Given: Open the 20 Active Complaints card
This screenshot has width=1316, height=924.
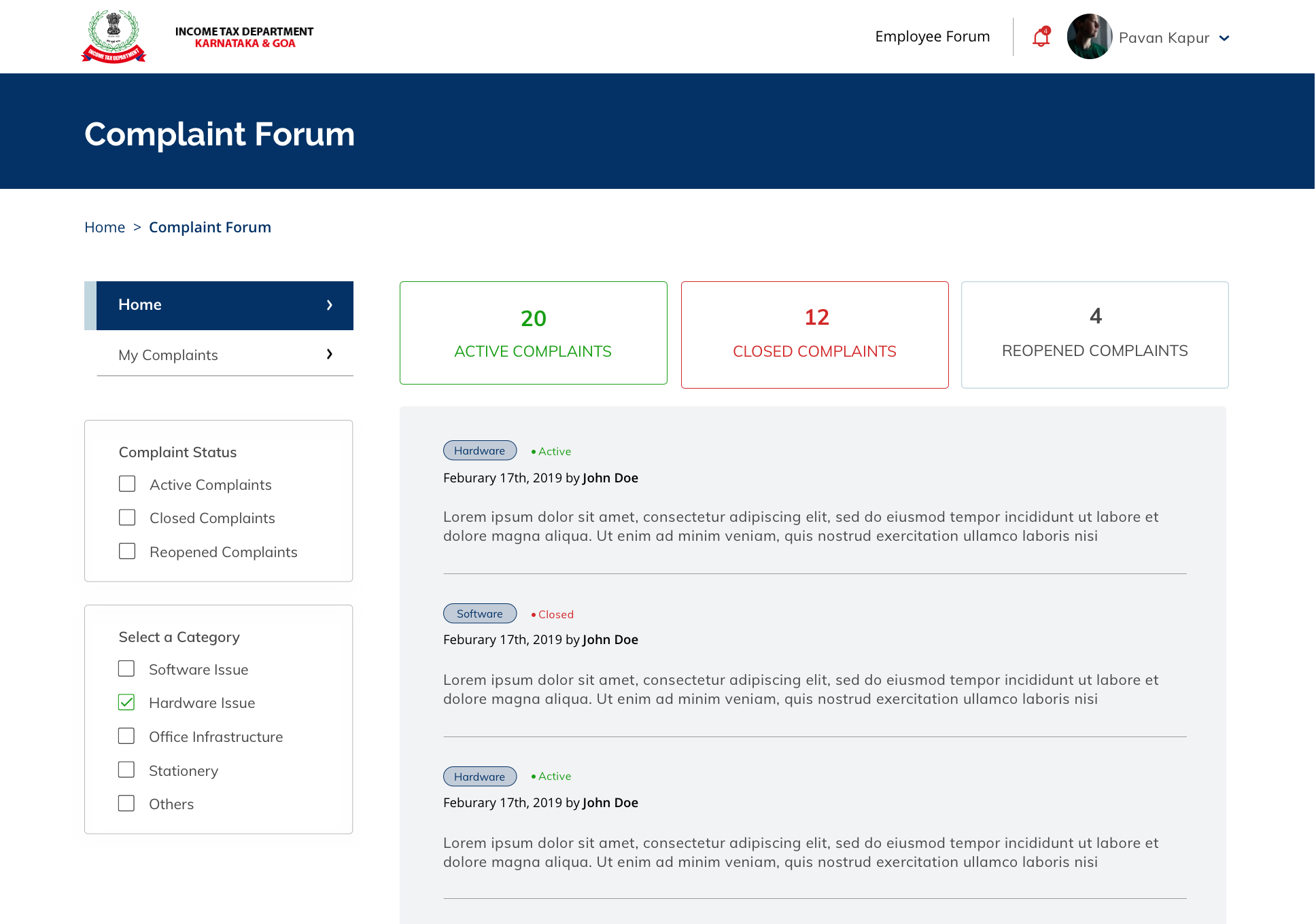Looking at the screenshot, I should click(x=533, y=333).
